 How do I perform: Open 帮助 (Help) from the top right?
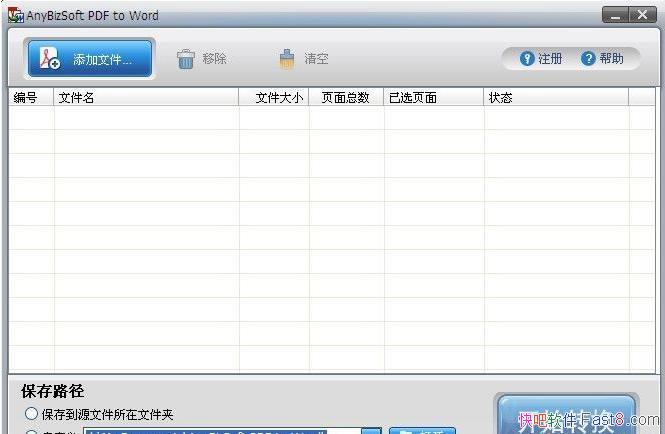coord(602,59)
